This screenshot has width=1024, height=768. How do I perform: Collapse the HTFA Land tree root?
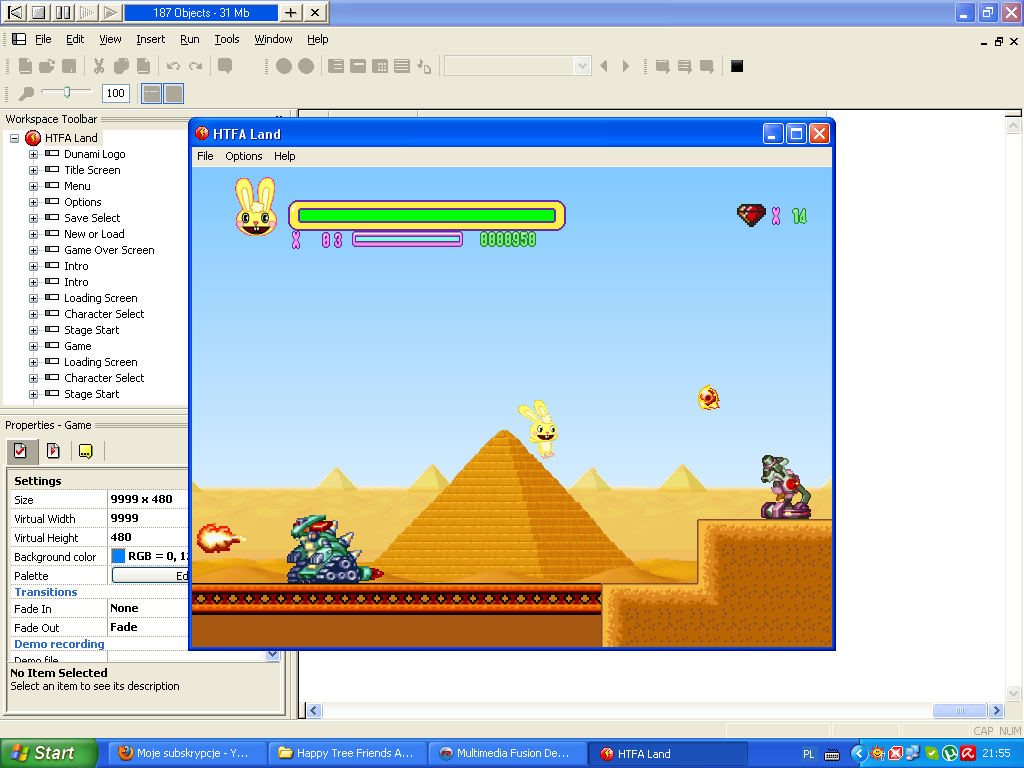[14, 138]
